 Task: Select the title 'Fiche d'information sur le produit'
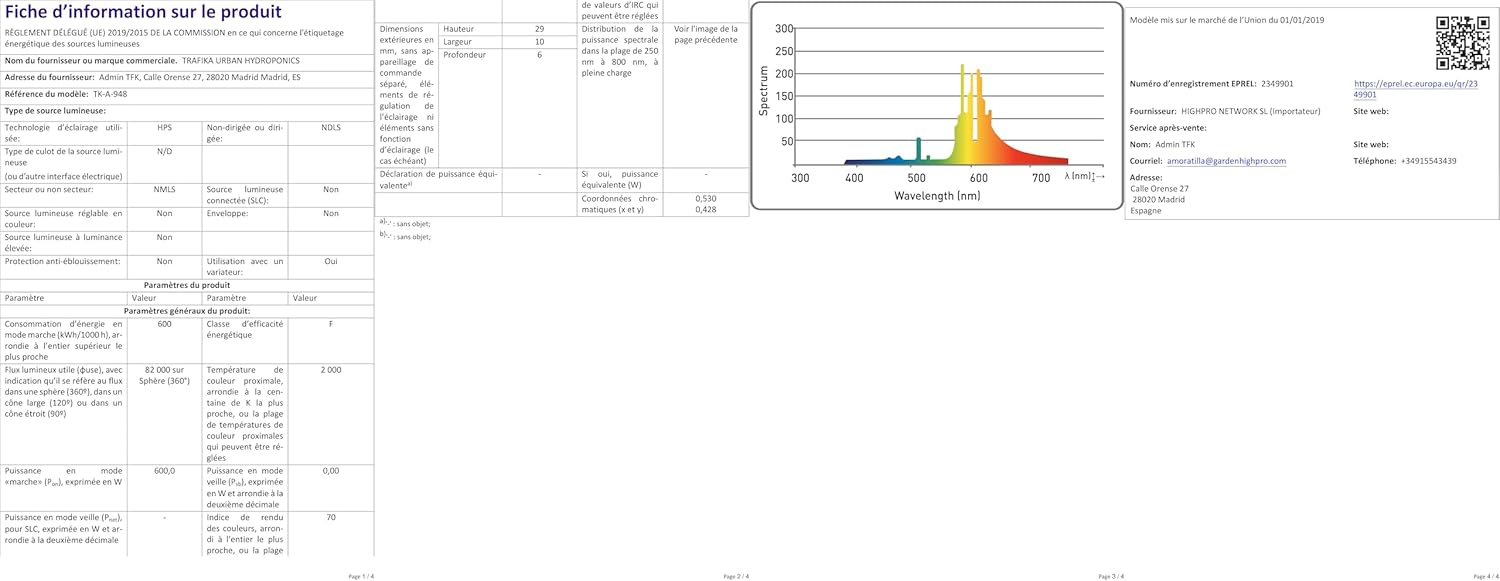click(143, 12)
